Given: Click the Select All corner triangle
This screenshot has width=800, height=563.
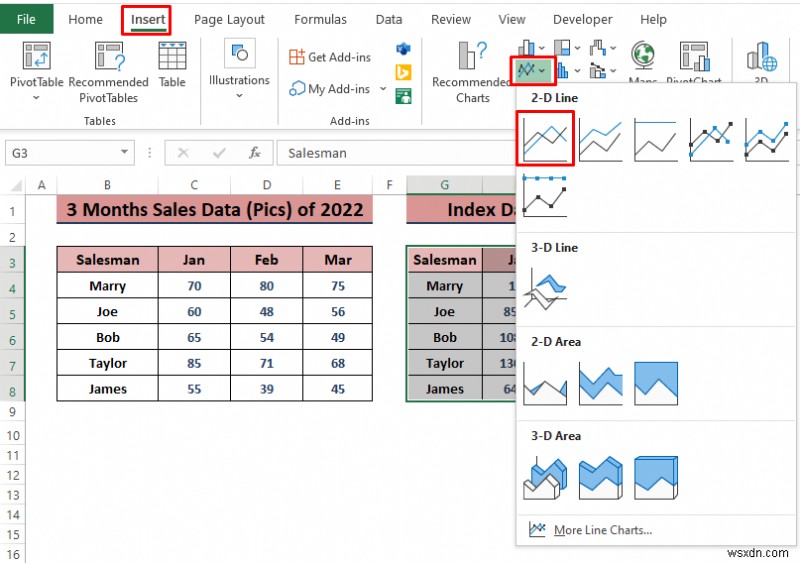Looking at the screenshot, I should point(15,185).
